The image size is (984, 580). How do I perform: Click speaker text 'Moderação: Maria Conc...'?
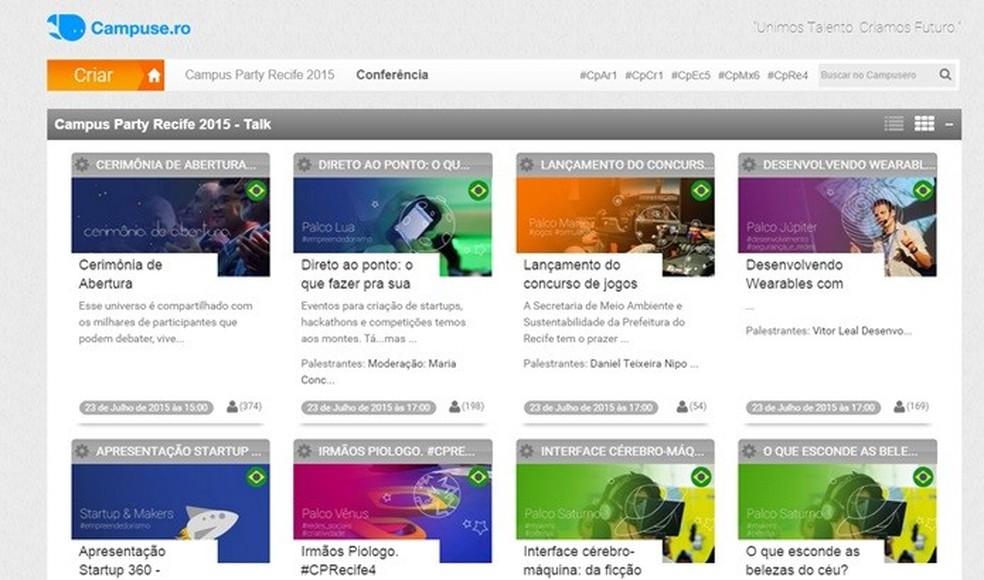[x=378, y=372]
